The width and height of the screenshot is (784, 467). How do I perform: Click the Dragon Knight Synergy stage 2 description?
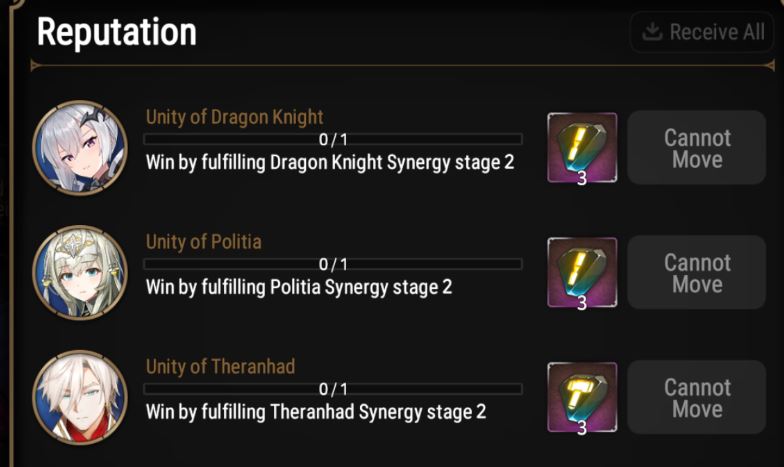(x=330, y=162)
